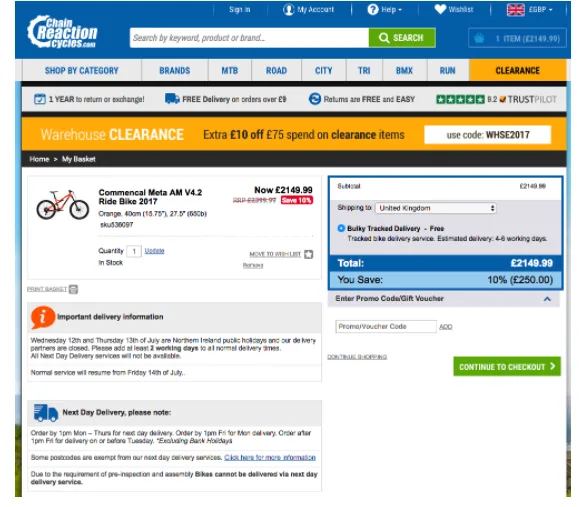
Task: Open basket via the basket icon
Action: [479, 38]
